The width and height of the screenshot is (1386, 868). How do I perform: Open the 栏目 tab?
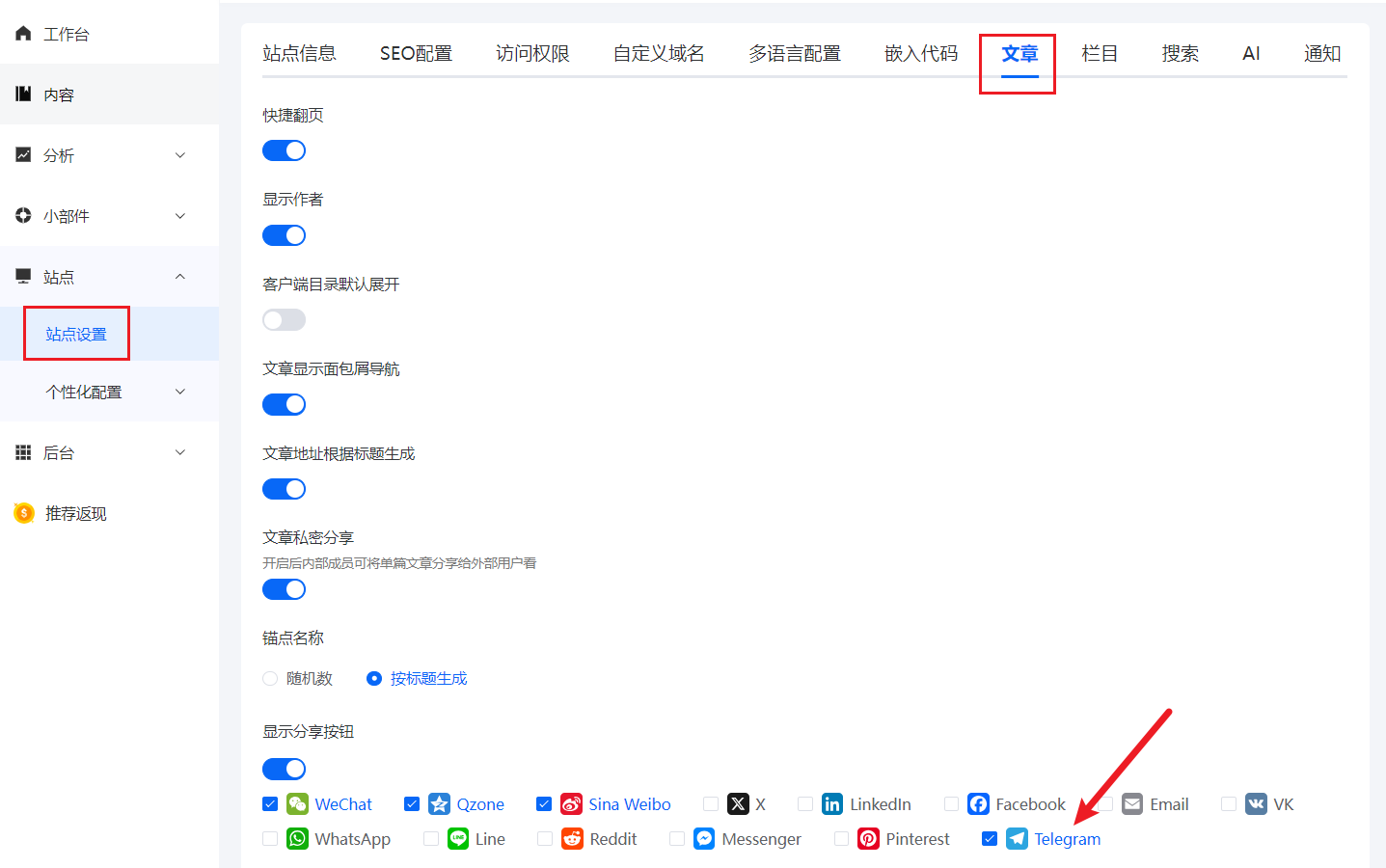(1100, 53)
